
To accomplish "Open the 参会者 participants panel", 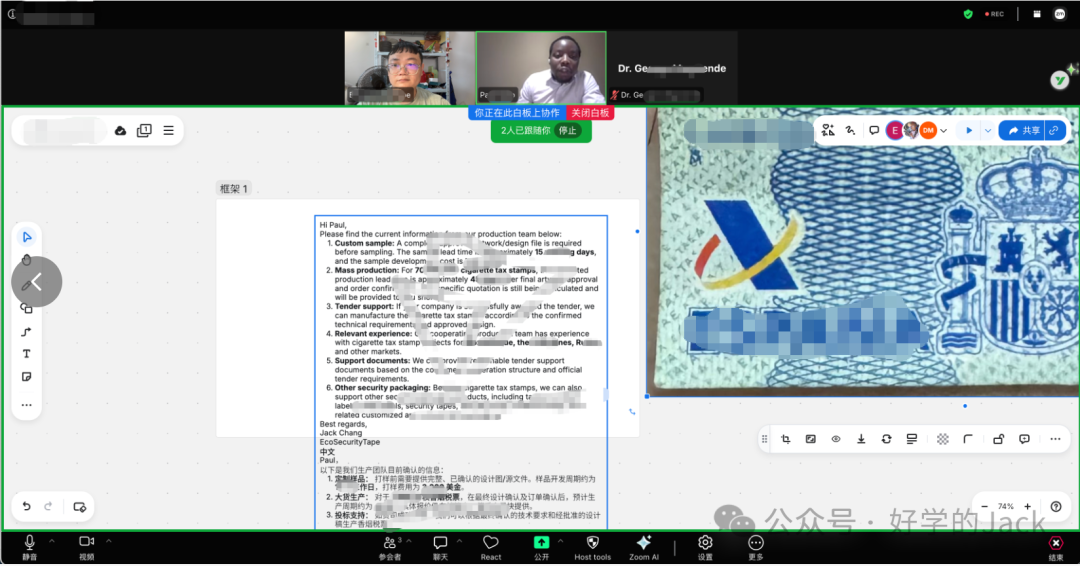I will pos(390,548).
